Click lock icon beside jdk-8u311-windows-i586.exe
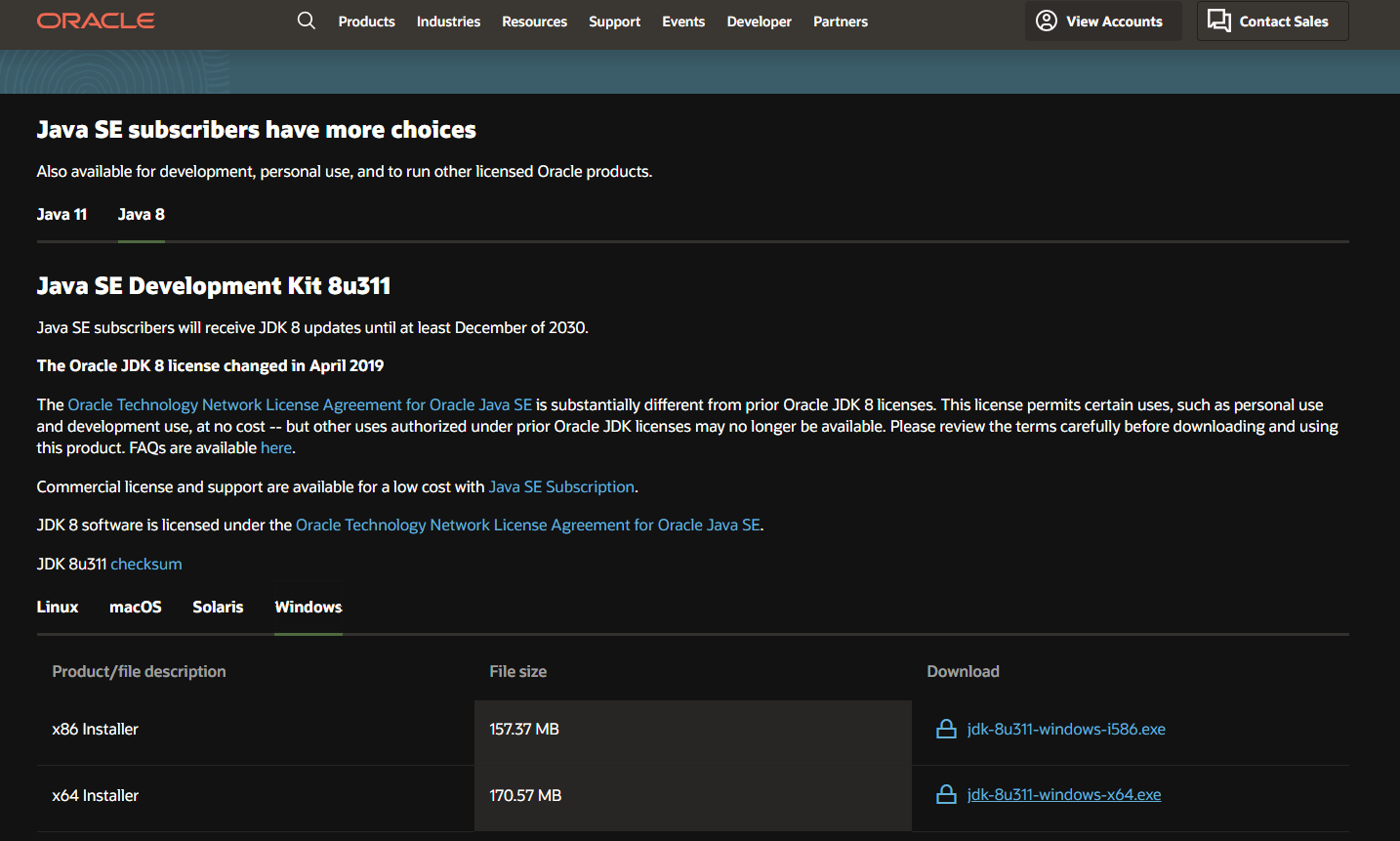The width and height of the screenshot is (1400, 841). [946, 729]
